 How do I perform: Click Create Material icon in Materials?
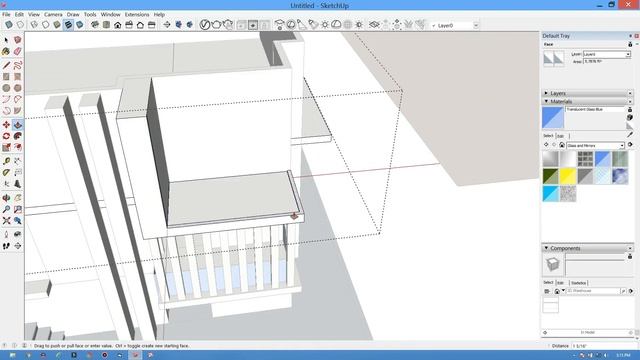[630, 117]
